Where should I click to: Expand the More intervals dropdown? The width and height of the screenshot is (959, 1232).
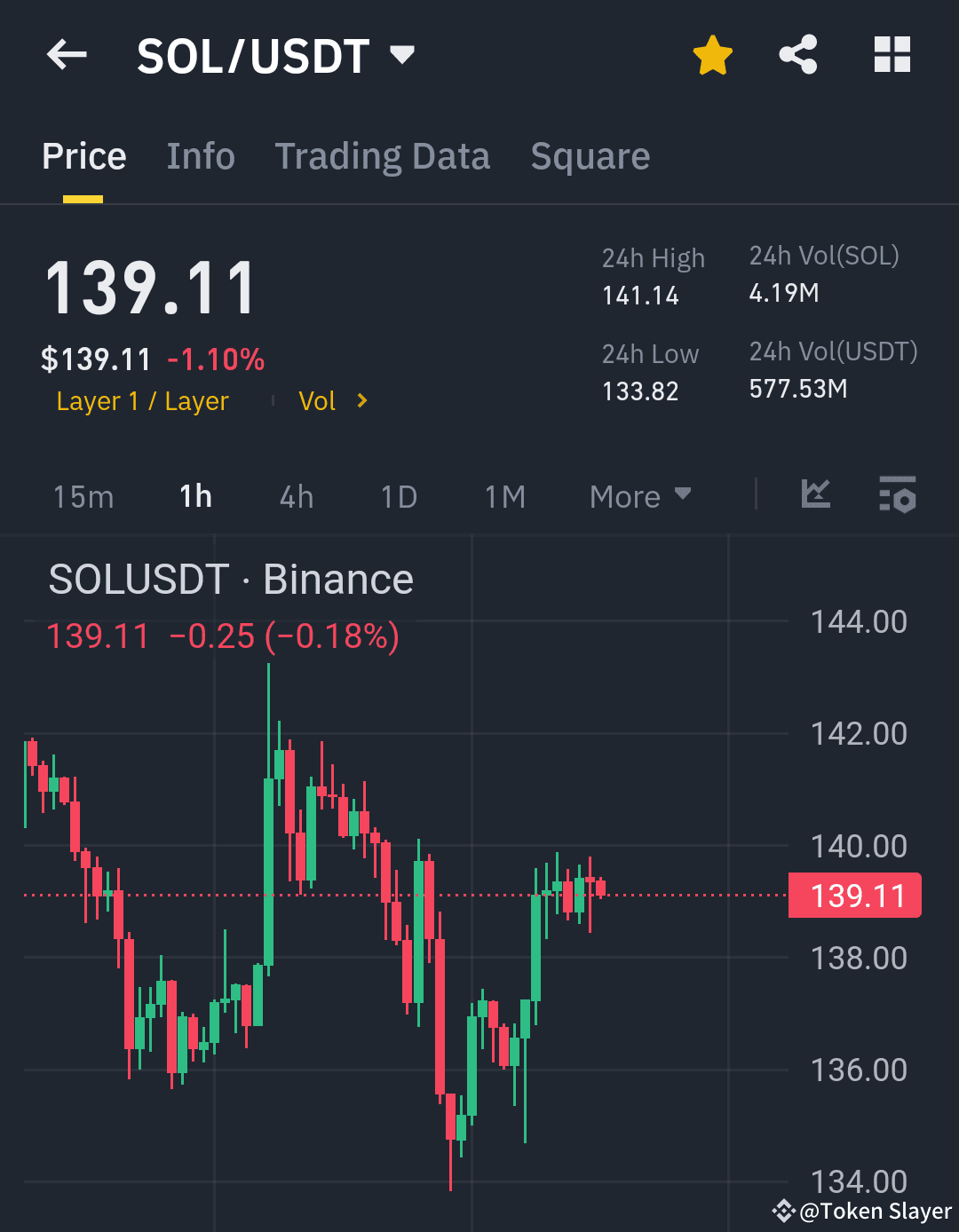point(639,496)
